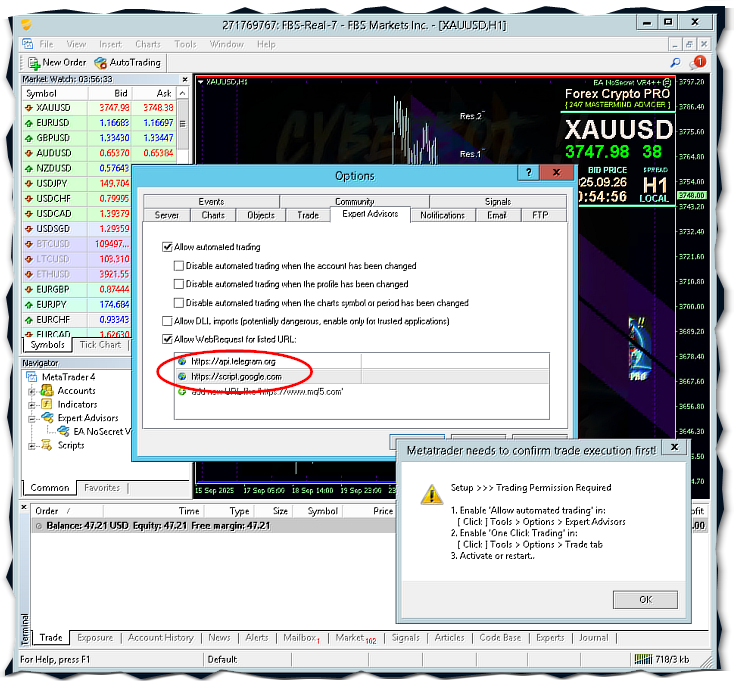This screenshot has height=689, width=734.
Task: Close the Metatrader confirmation alert dialog
Action: 675,447
